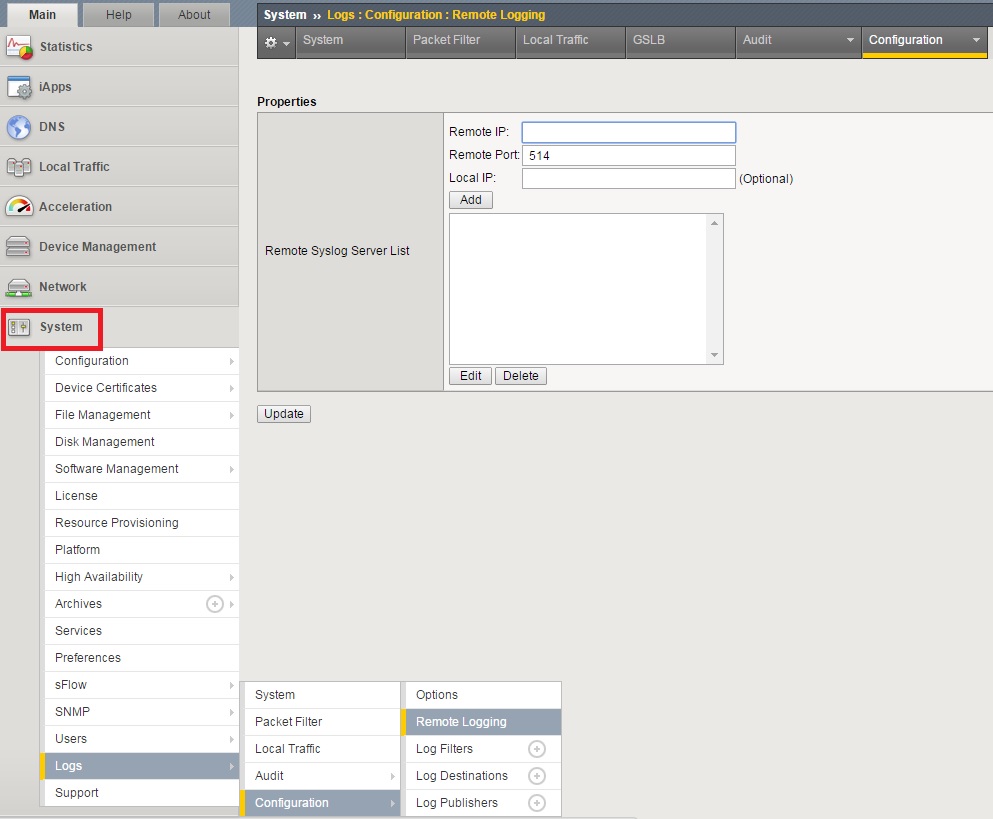This screenshot has width=993, height=819.
Task: Expand the Audit tab dropdown arrow
Action: [850, 41]
